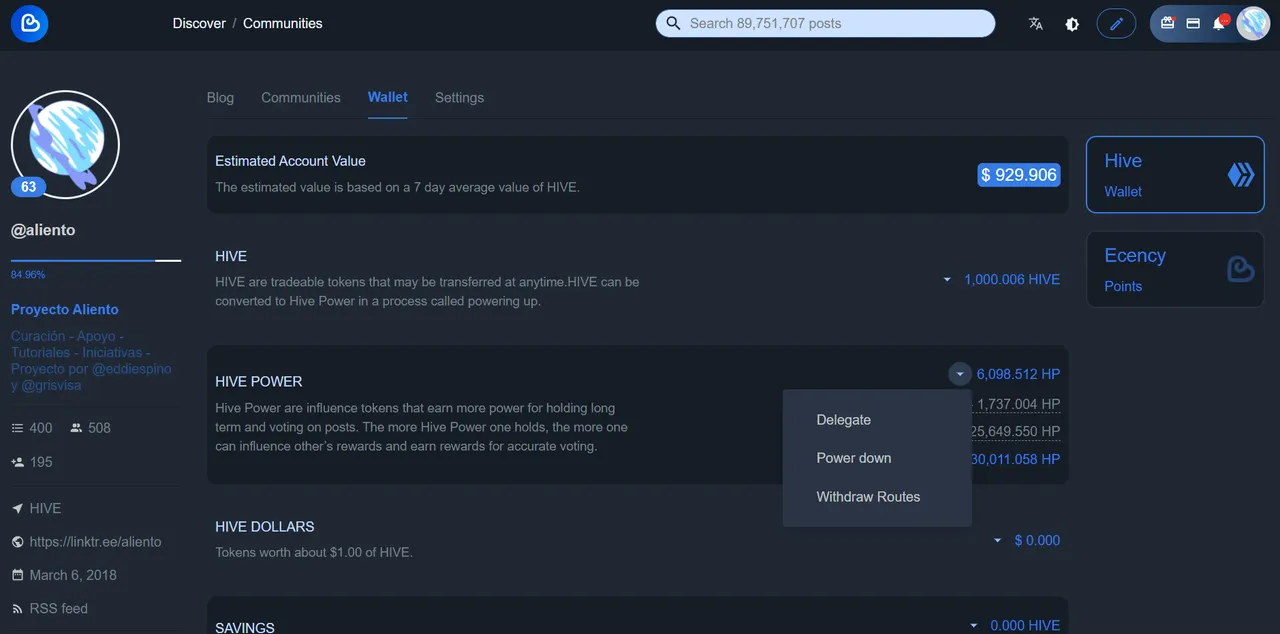Screen dimensions: 1280x634
Task: Open the notifications bell
Action: (1219, 23)
